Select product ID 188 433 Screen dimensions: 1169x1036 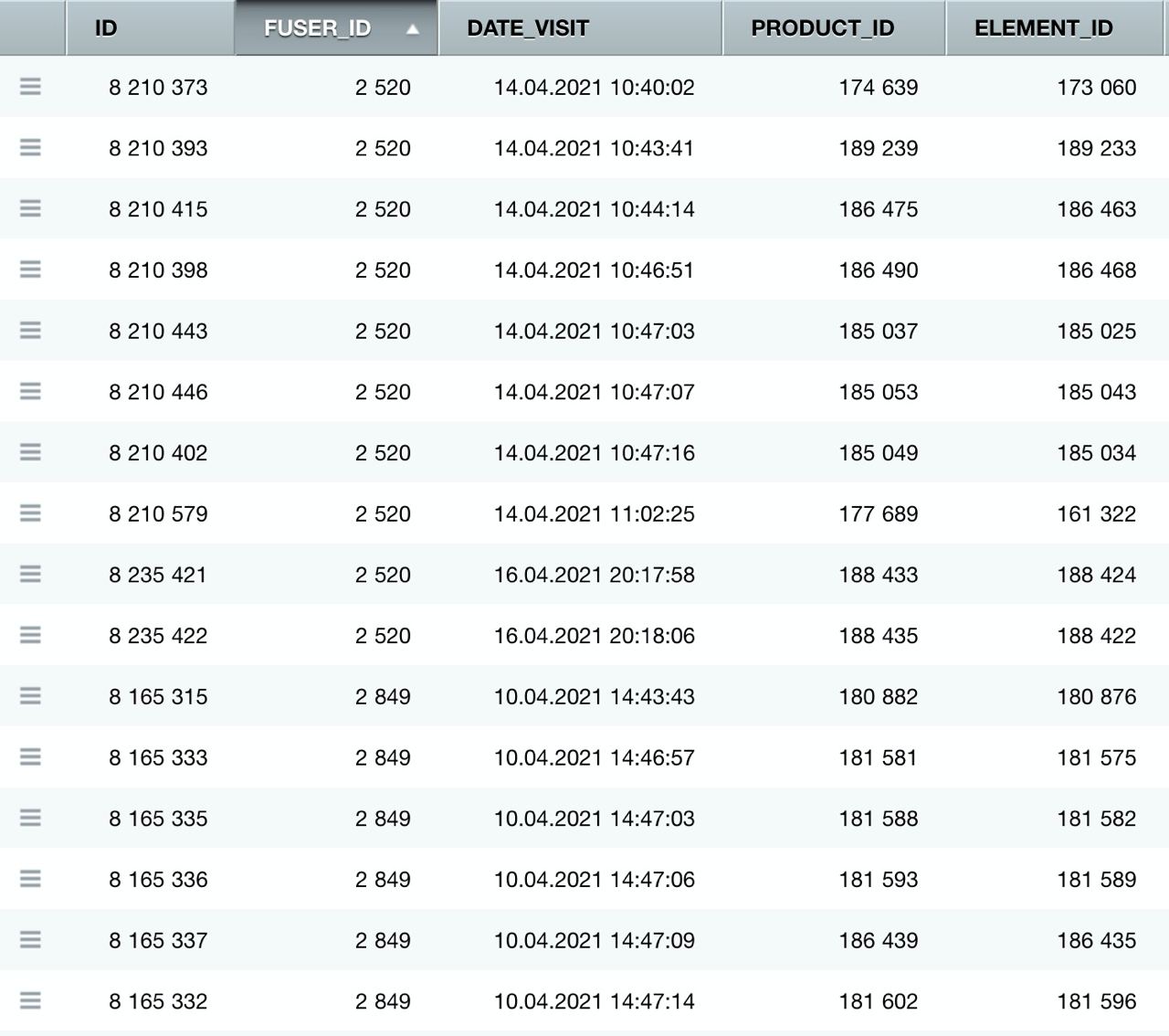coord(879,575)
